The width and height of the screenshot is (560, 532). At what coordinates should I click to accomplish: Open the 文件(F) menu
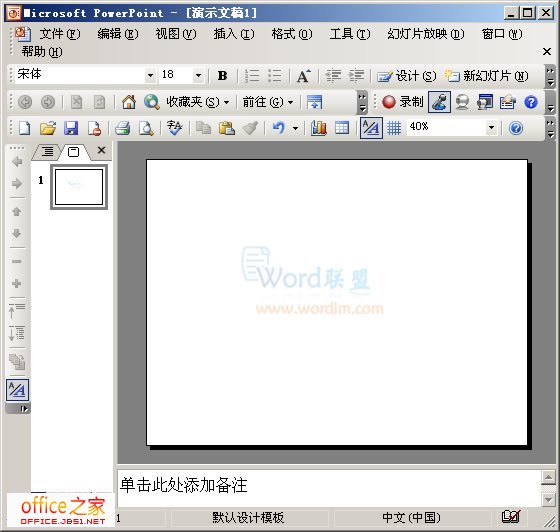tap(60, 34)
